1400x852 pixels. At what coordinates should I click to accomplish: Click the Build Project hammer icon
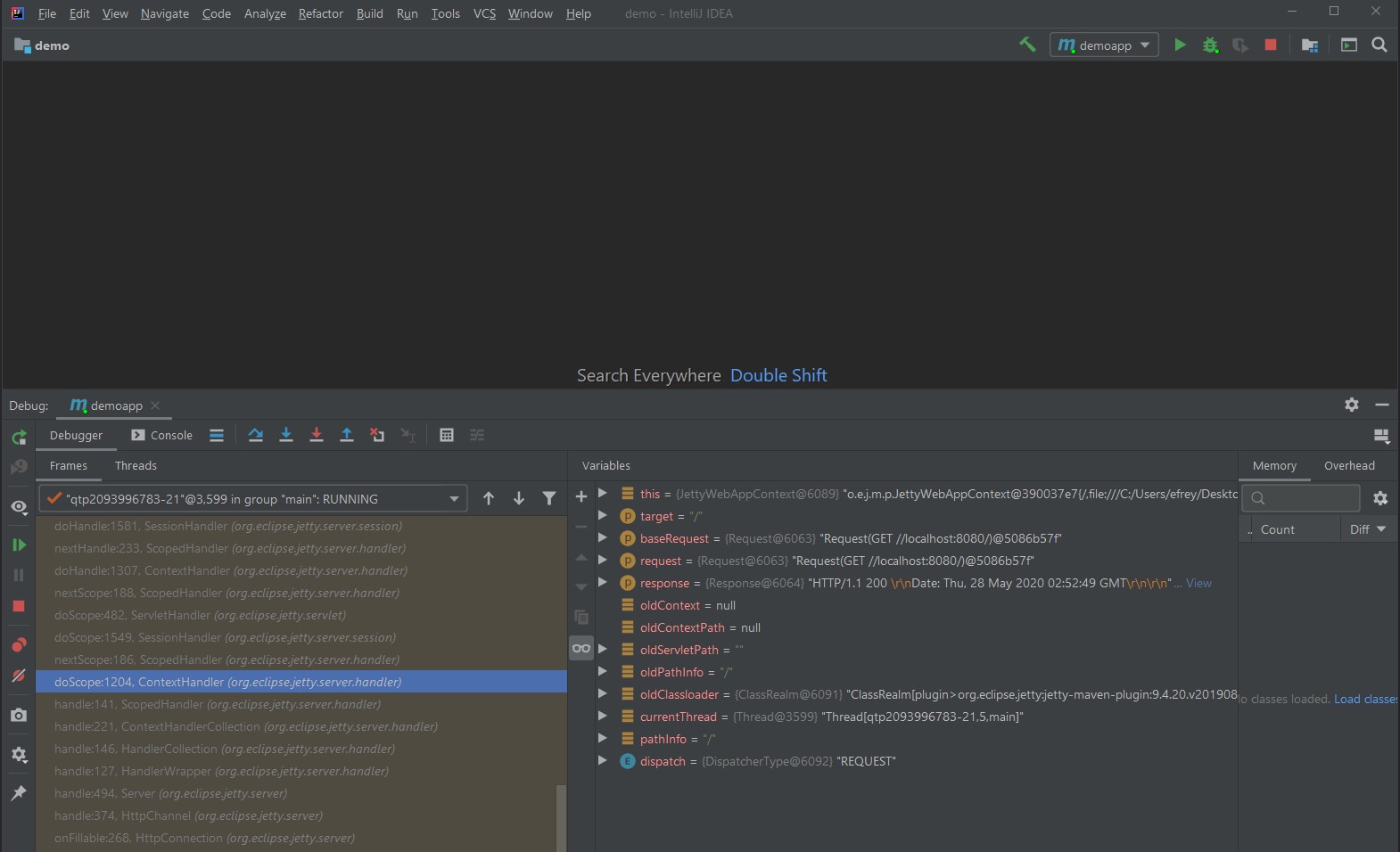tap(1027, 45)
